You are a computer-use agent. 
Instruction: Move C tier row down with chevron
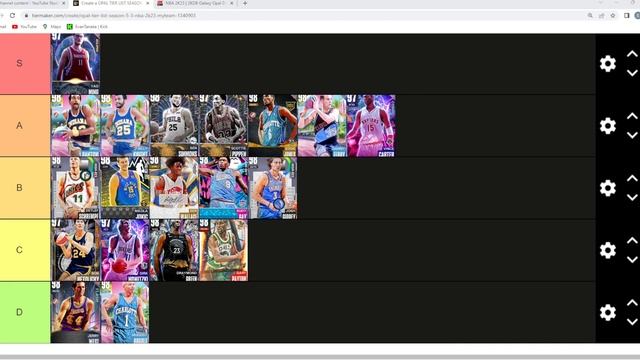[x=632, y=260]
